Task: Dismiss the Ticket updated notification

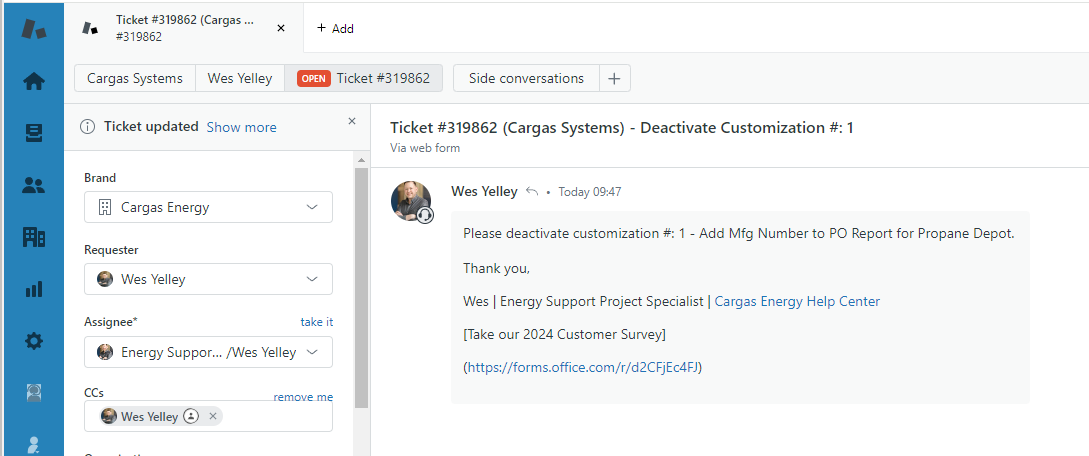Action: pyautogui.click(x=351, y=121)
